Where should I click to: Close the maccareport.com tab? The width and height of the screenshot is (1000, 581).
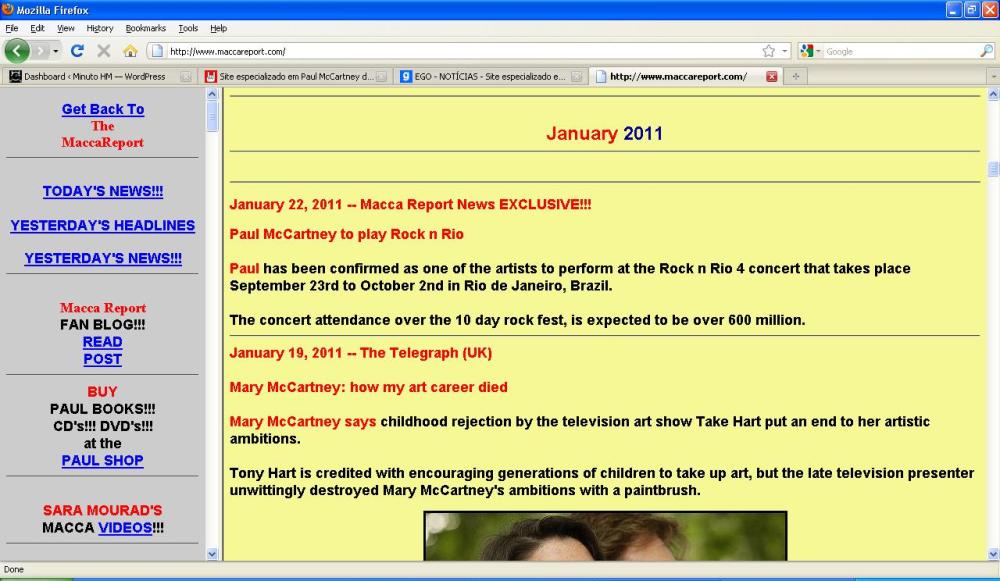[x=772, y=75]
